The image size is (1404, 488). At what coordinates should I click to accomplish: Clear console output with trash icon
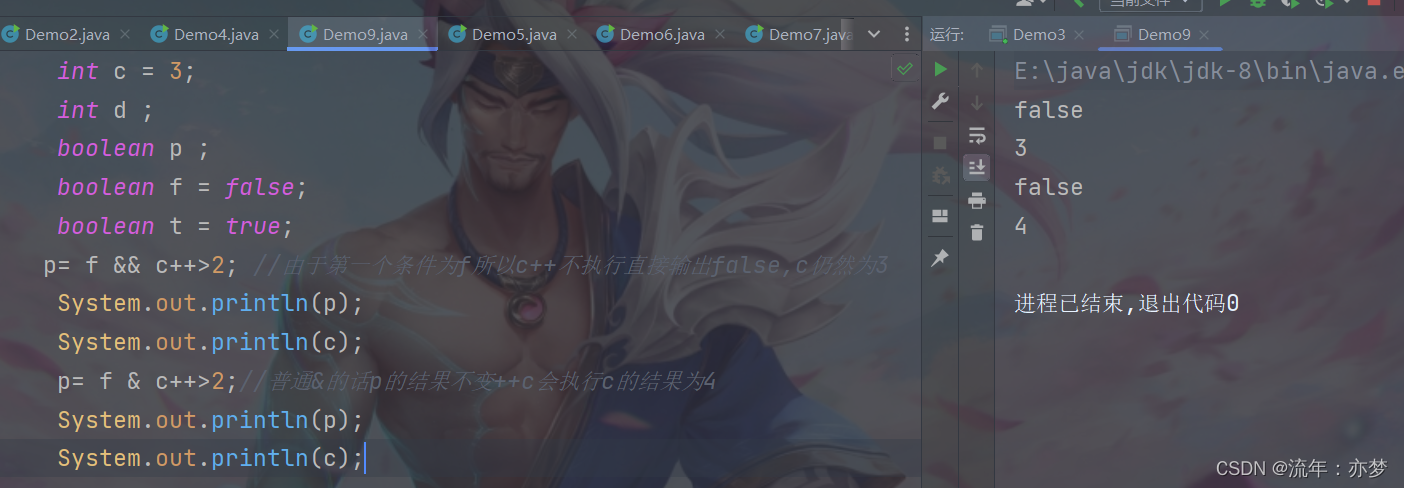pos(977,232)
